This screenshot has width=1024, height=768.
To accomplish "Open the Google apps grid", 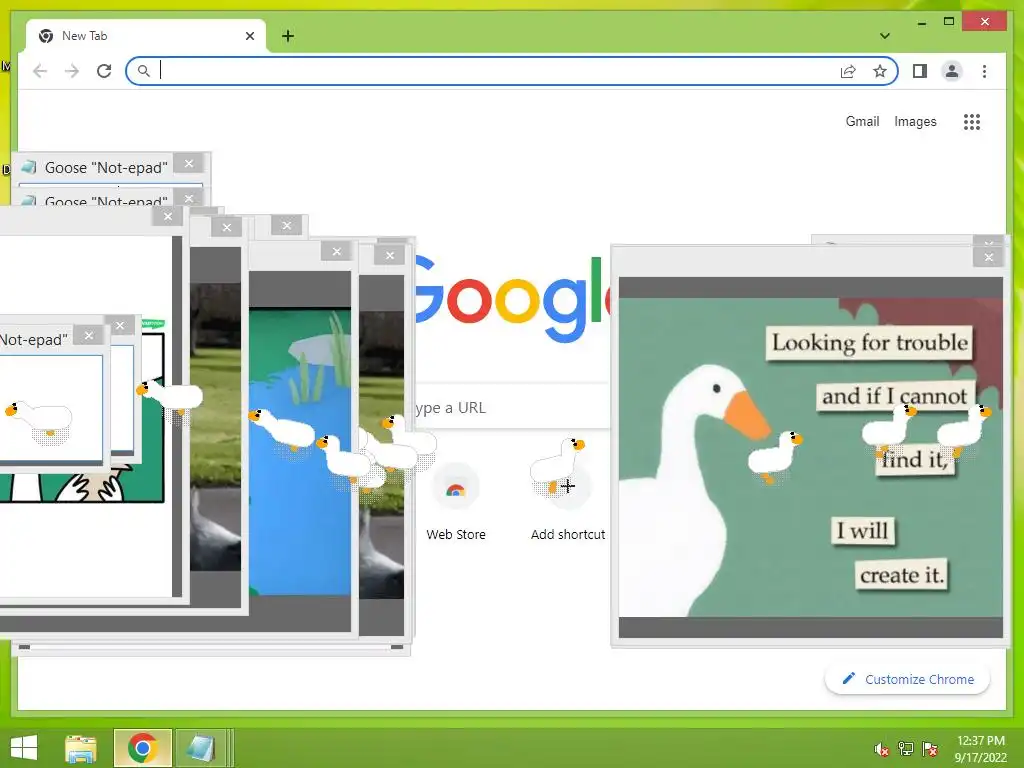I will point(972,121).
